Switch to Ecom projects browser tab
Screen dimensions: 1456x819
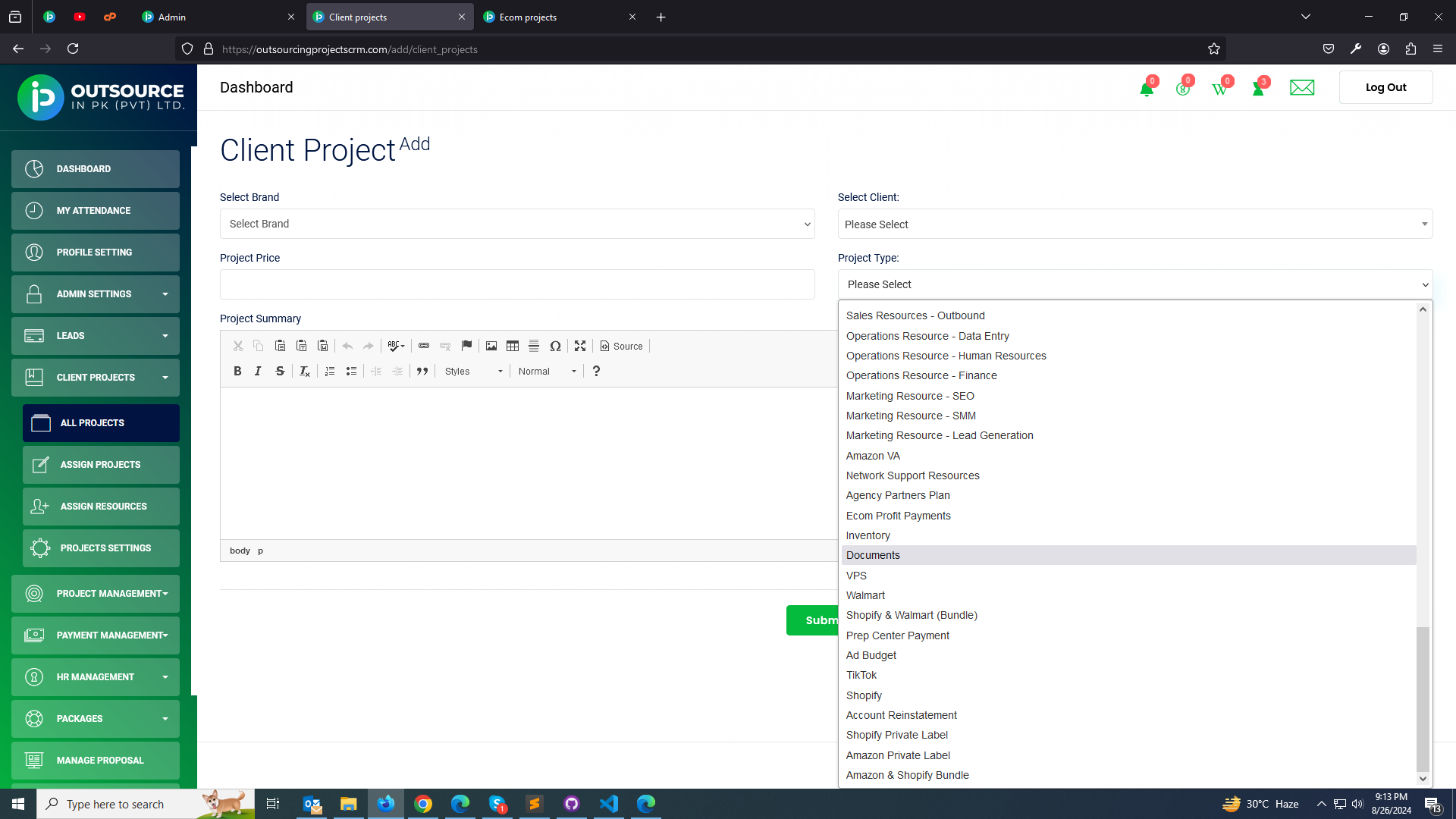pyautogui.click(x=560, y=17)
